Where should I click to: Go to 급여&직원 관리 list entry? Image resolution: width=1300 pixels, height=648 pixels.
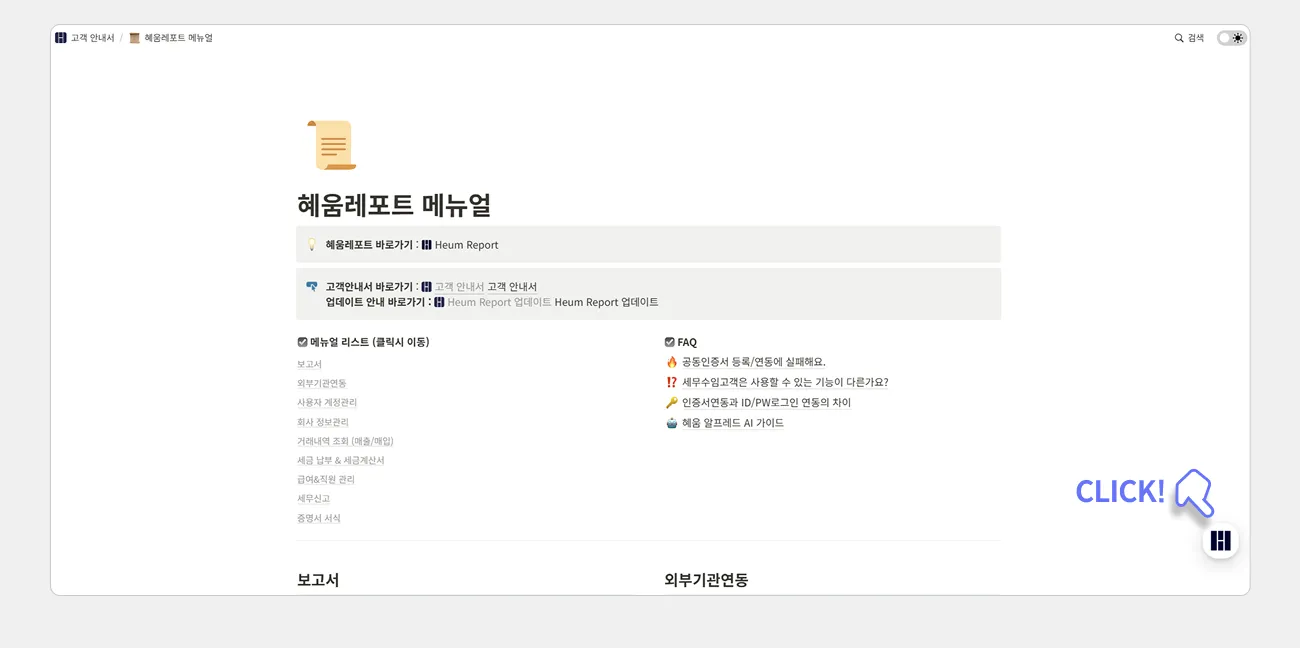tap(326, 479)
